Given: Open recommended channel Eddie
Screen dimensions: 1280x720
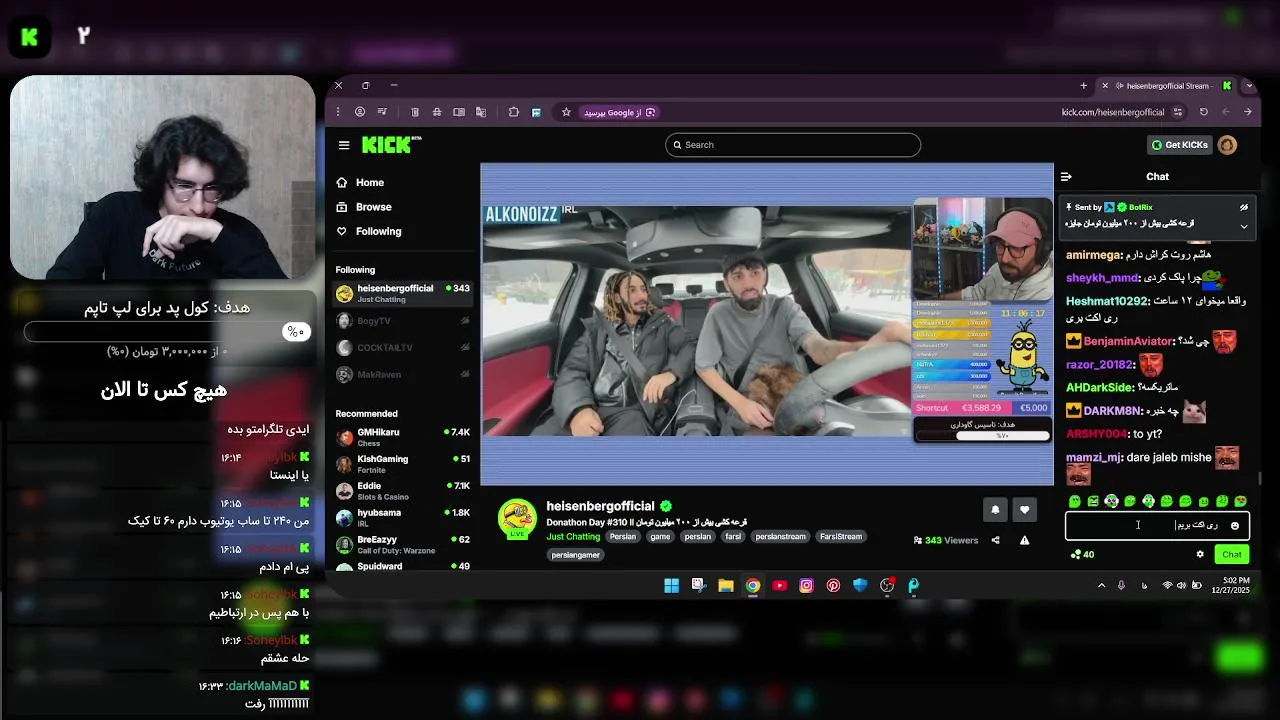Looking at the screenshot, I should [402, 491].
